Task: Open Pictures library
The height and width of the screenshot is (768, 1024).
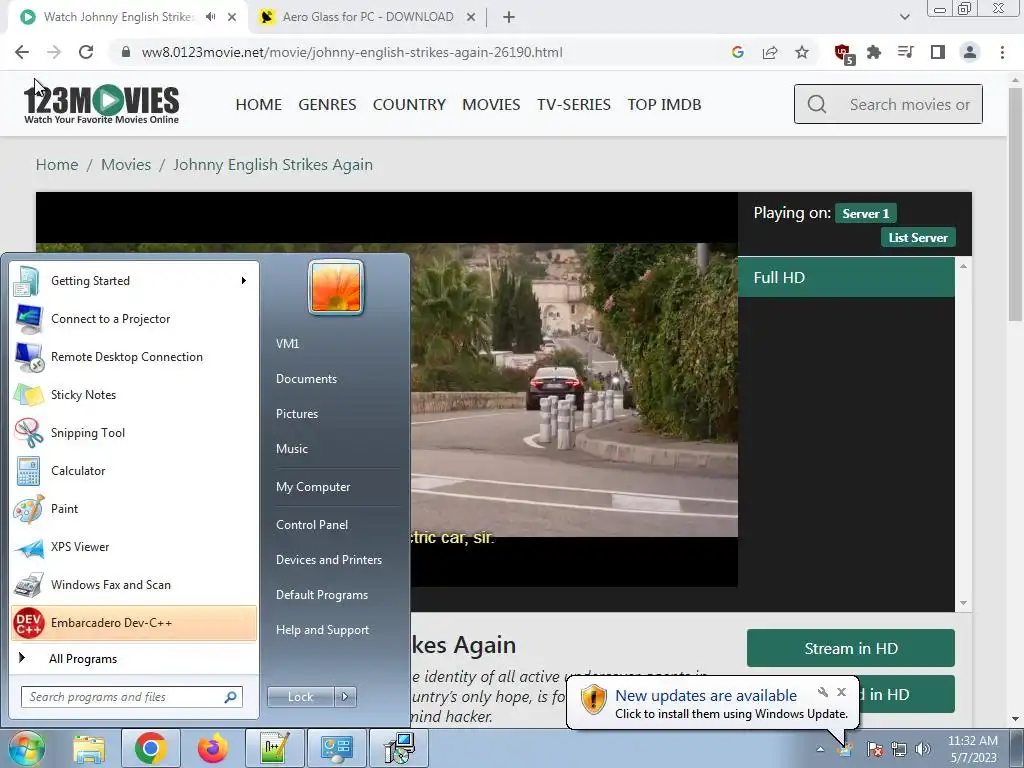Action: [297, 414]
